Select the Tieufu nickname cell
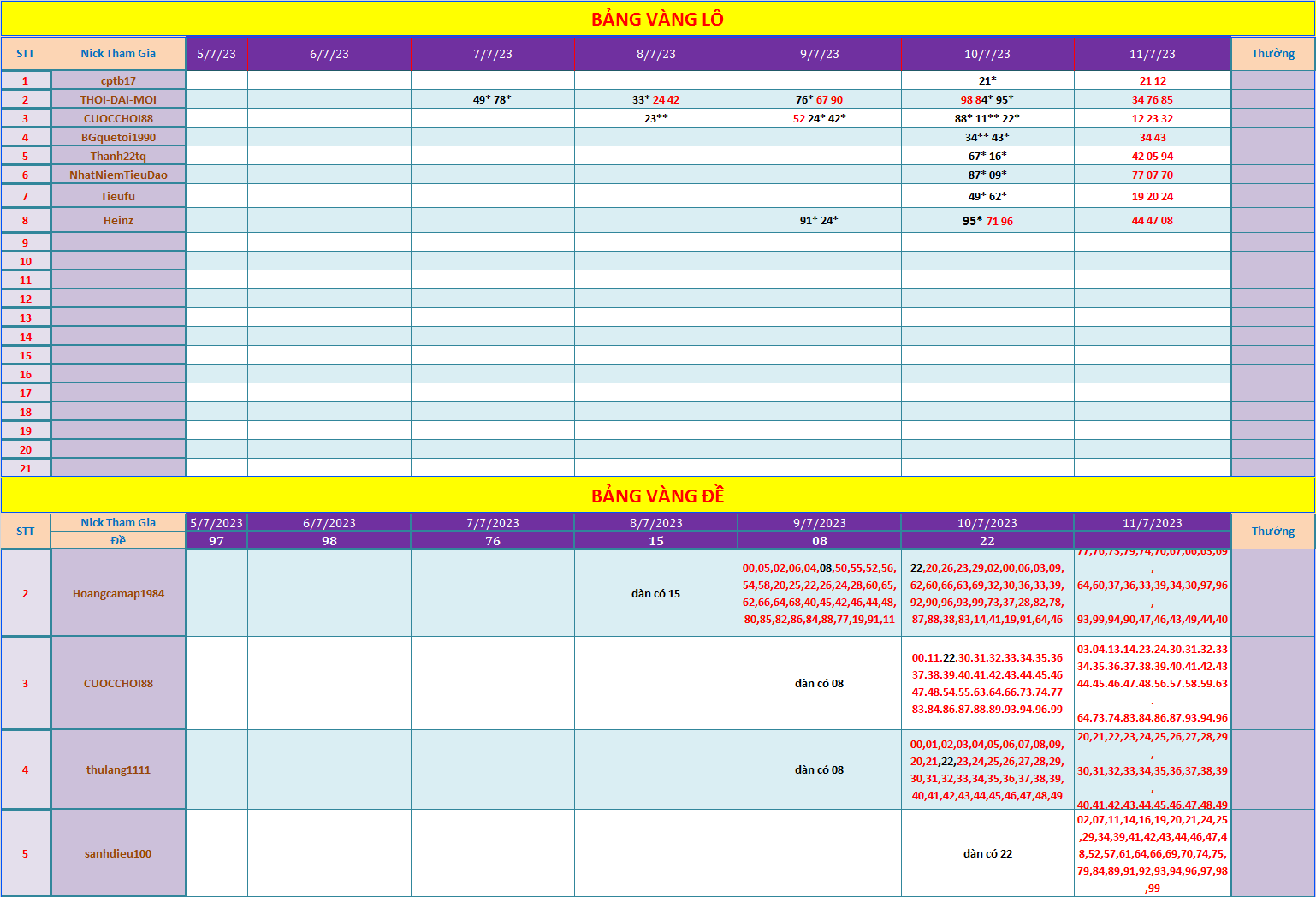The image size is (1316, 897). (118, 196)
